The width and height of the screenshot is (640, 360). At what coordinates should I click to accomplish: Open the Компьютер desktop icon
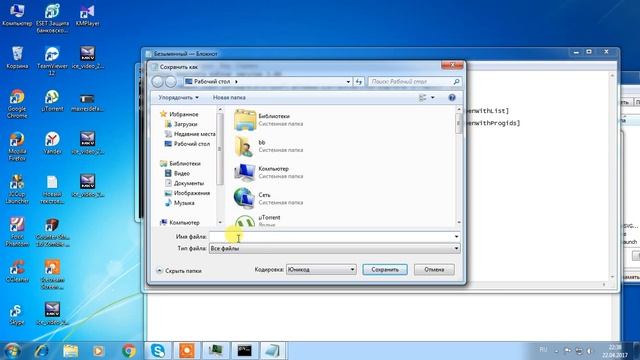[17, 15]
